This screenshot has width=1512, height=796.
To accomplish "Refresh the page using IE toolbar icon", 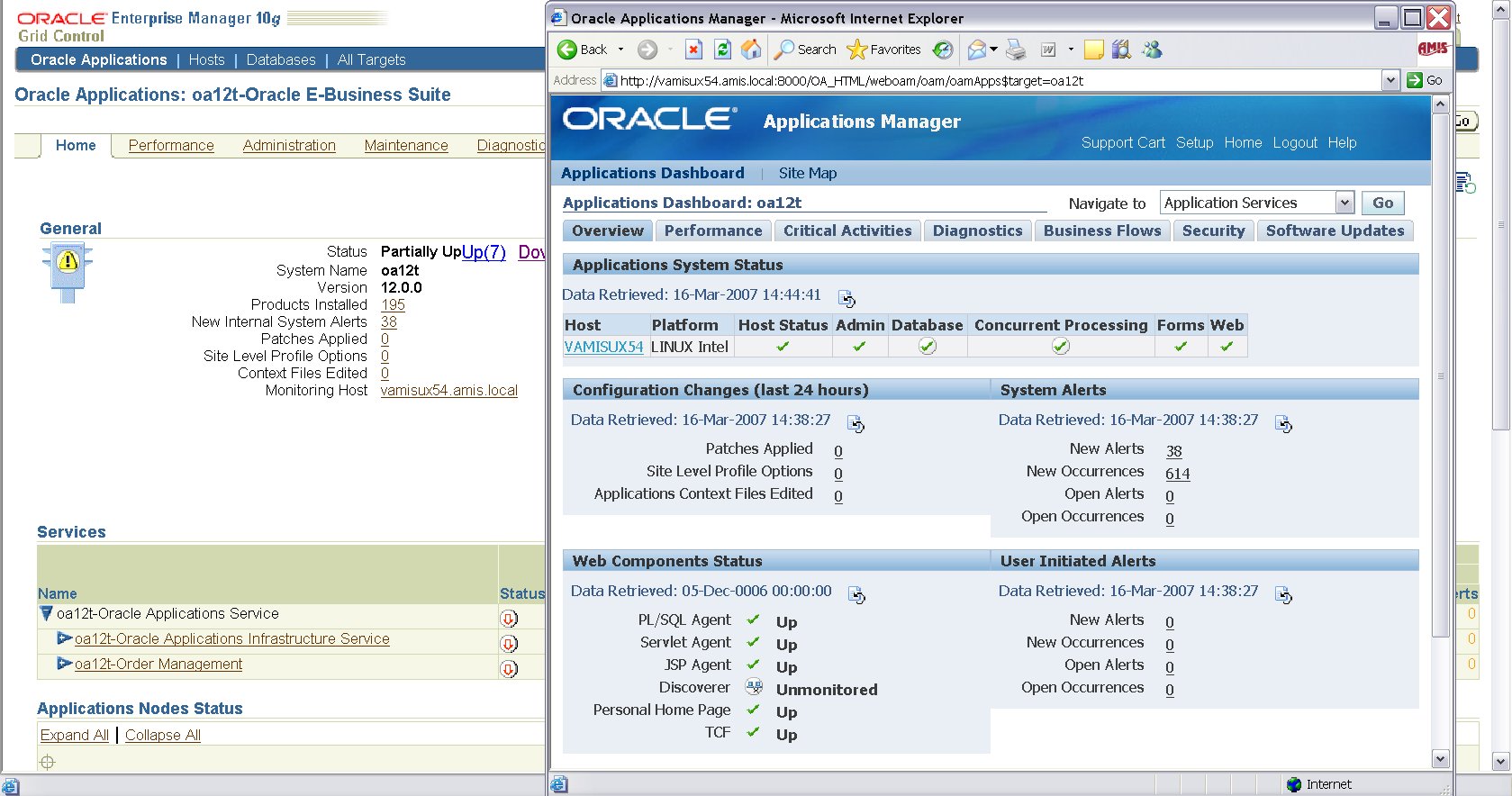I will click(x=722, y=50).
